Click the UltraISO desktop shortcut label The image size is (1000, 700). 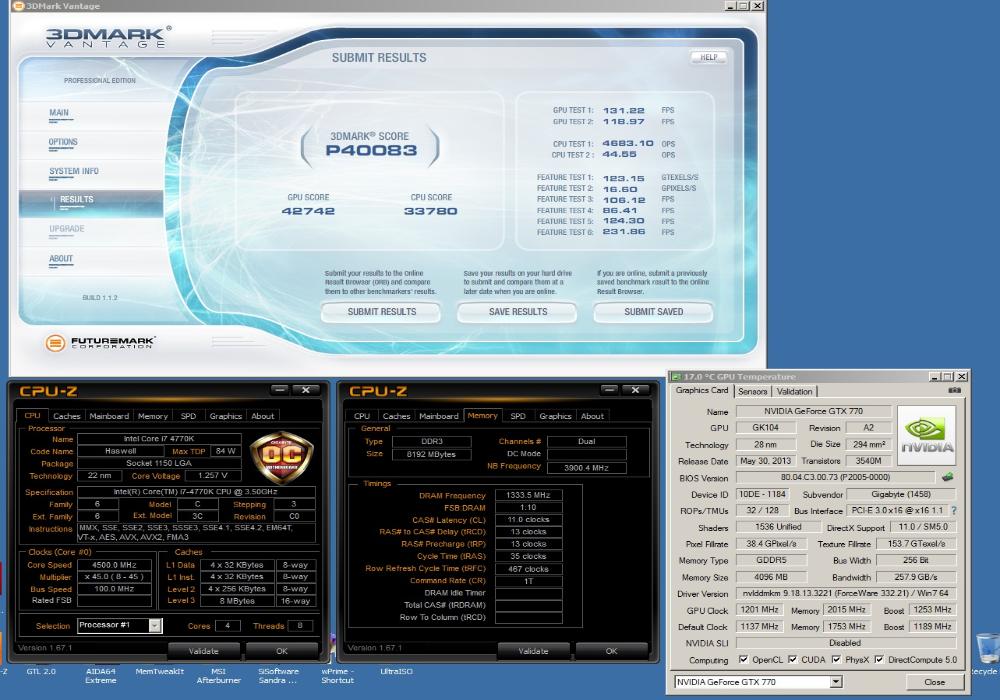(396, 671)
